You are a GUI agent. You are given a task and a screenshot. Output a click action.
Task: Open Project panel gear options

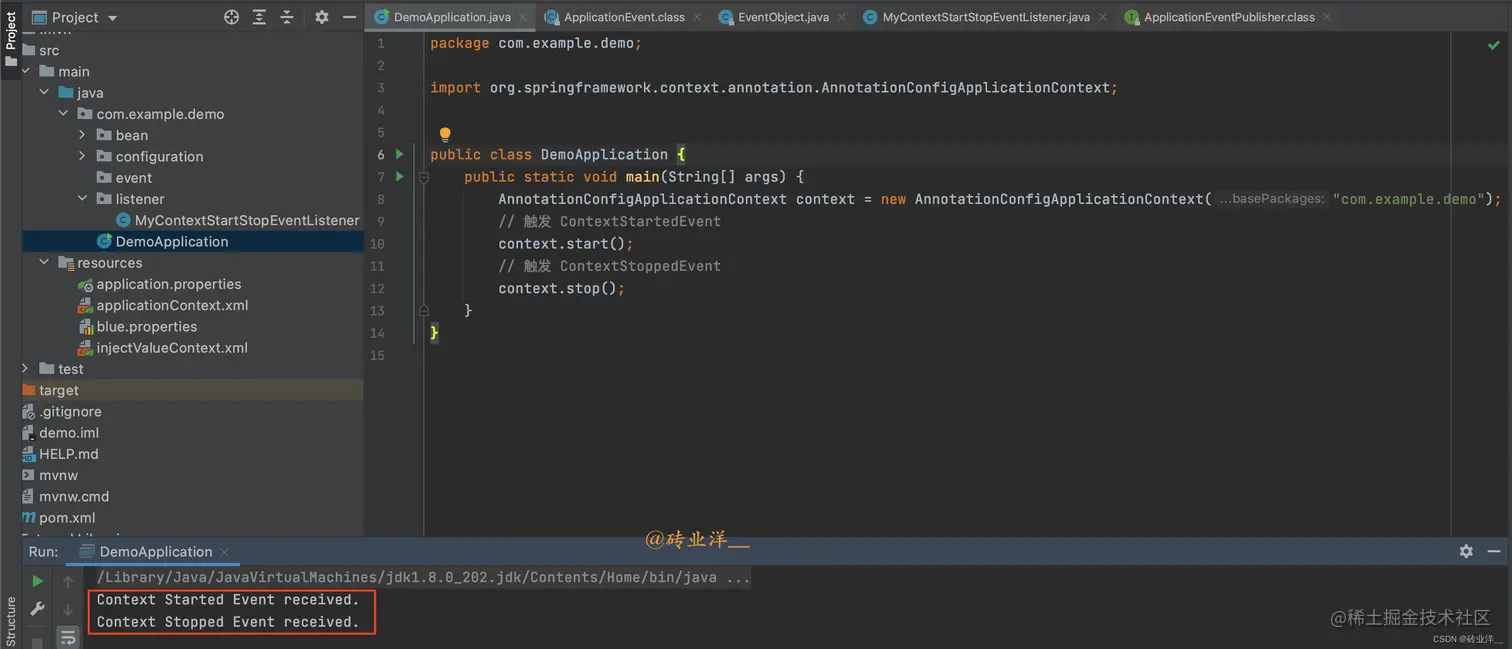pyautogui.click(x=321, y=17)
